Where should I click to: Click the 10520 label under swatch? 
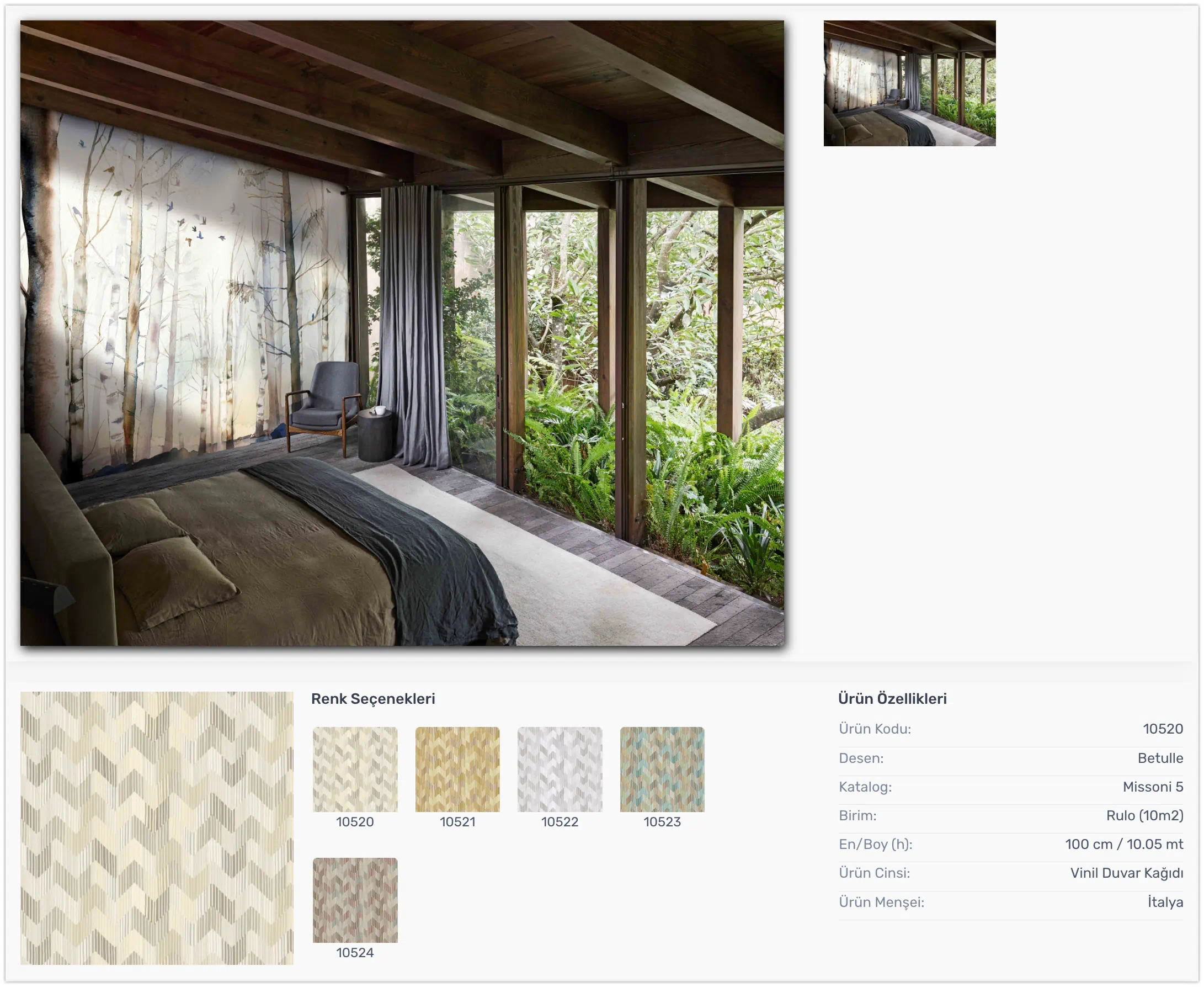click(x=355, y=821)
